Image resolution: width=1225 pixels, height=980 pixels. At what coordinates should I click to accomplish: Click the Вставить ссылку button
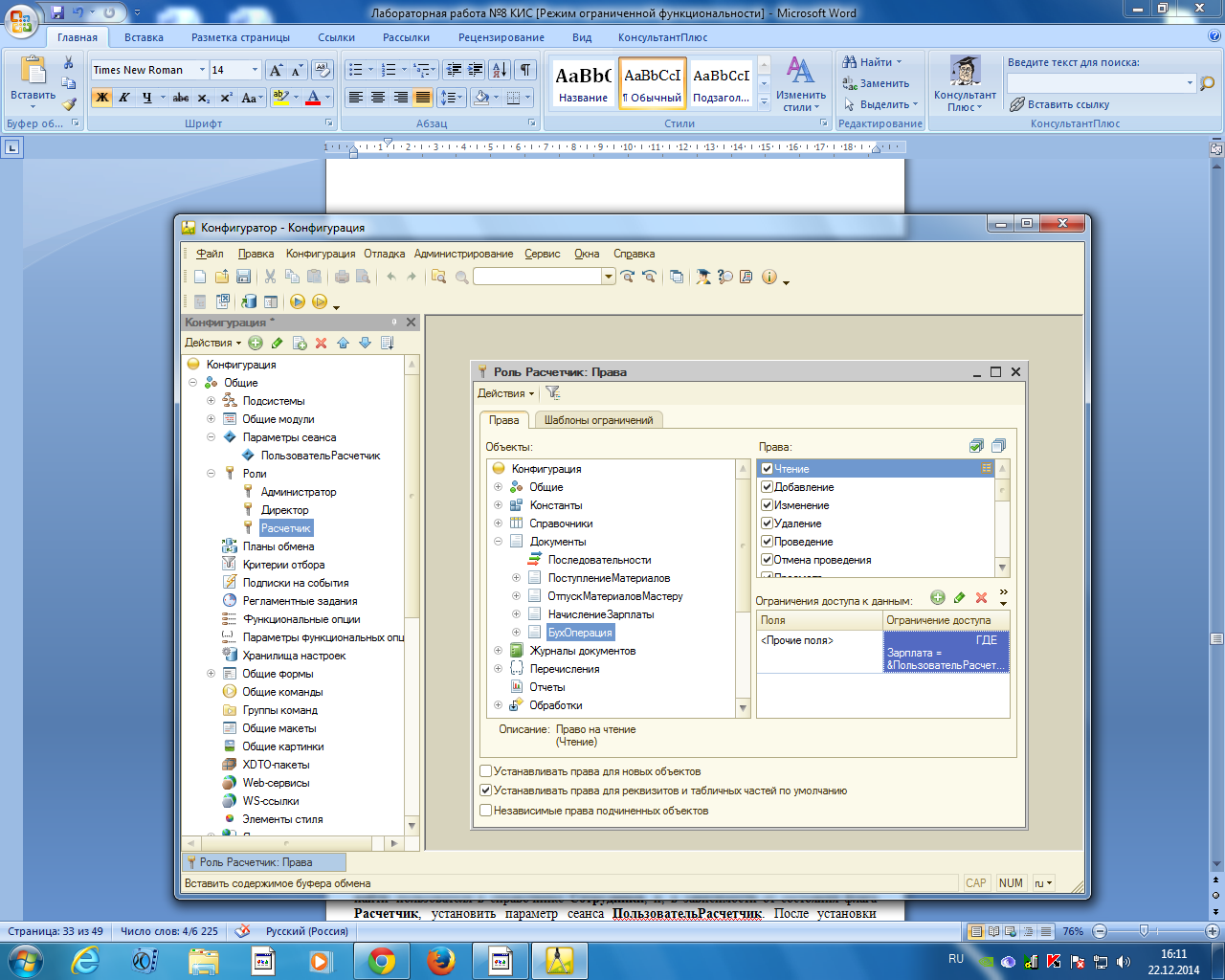1059,104
